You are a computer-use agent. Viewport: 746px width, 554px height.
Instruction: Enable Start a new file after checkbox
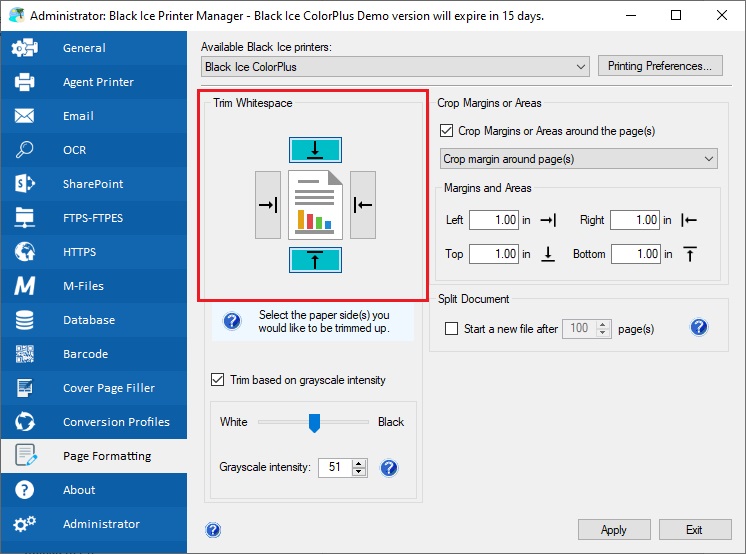point(451,328)
